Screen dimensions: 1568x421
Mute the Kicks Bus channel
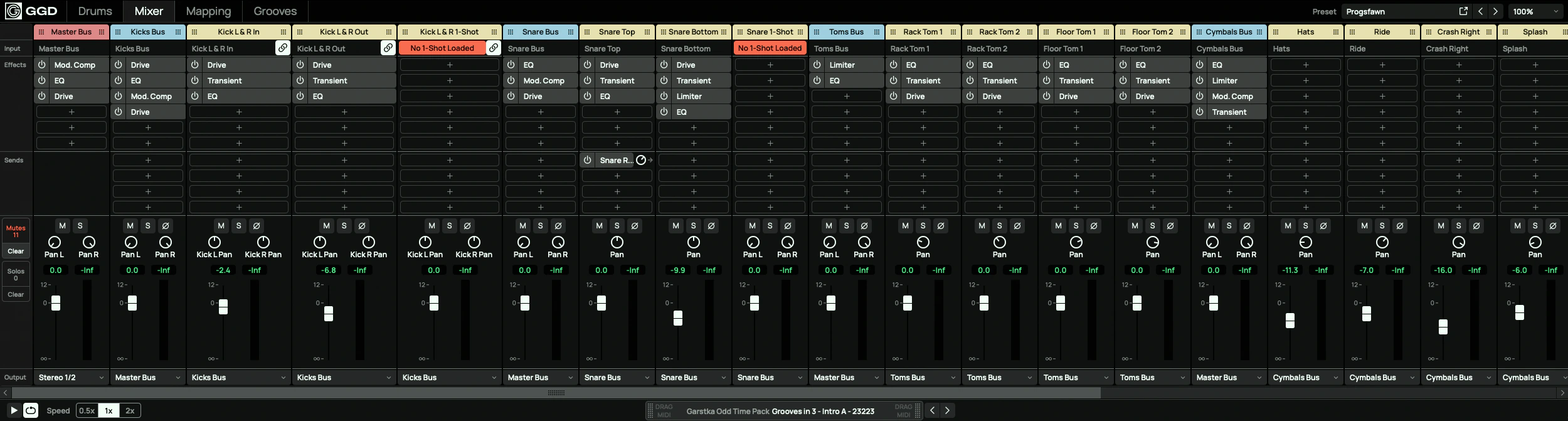pos(130,226)
